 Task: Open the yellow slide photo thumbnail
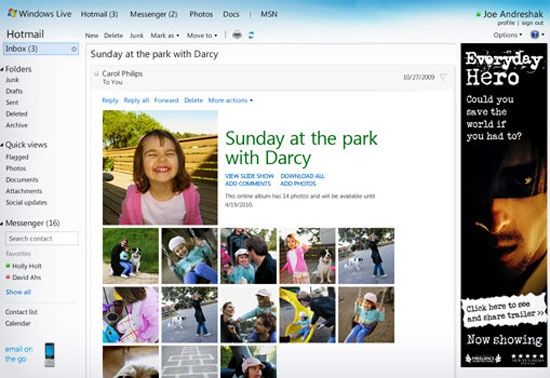[307, 315]
